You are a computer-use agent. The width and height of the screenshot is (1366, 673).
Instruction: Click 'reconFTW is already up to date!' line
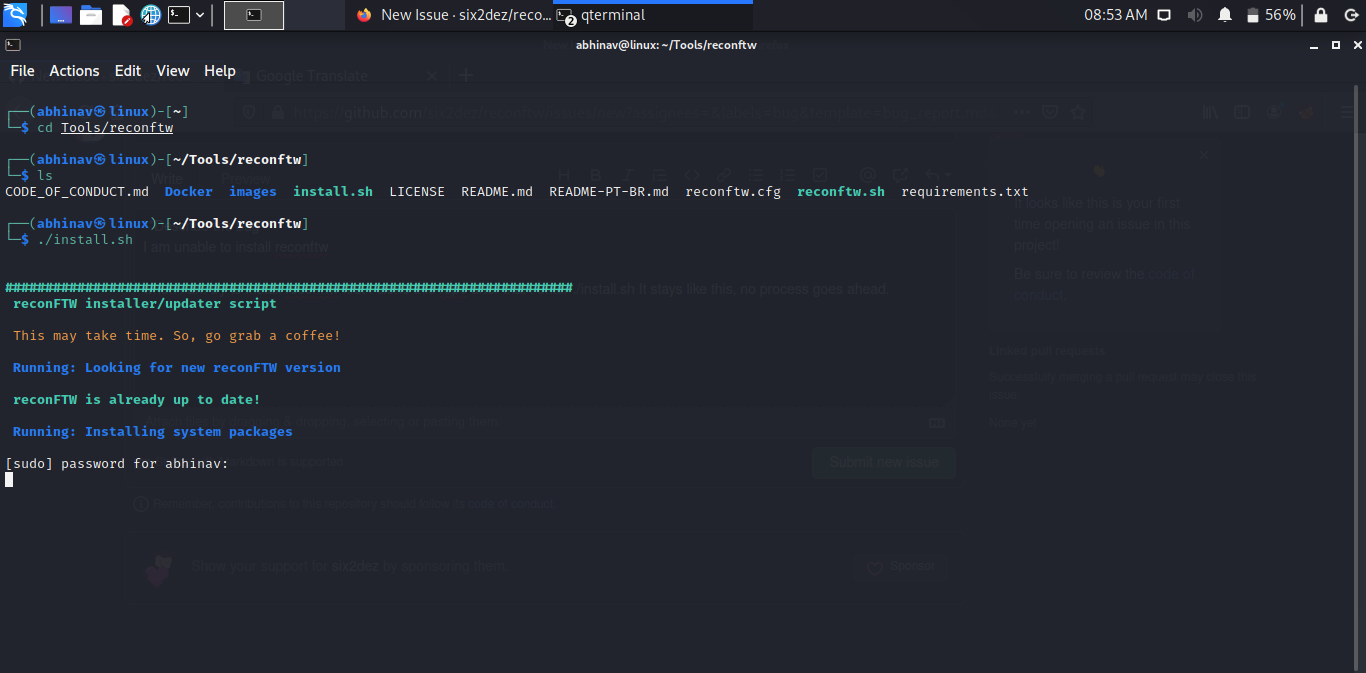coord(137,400)
